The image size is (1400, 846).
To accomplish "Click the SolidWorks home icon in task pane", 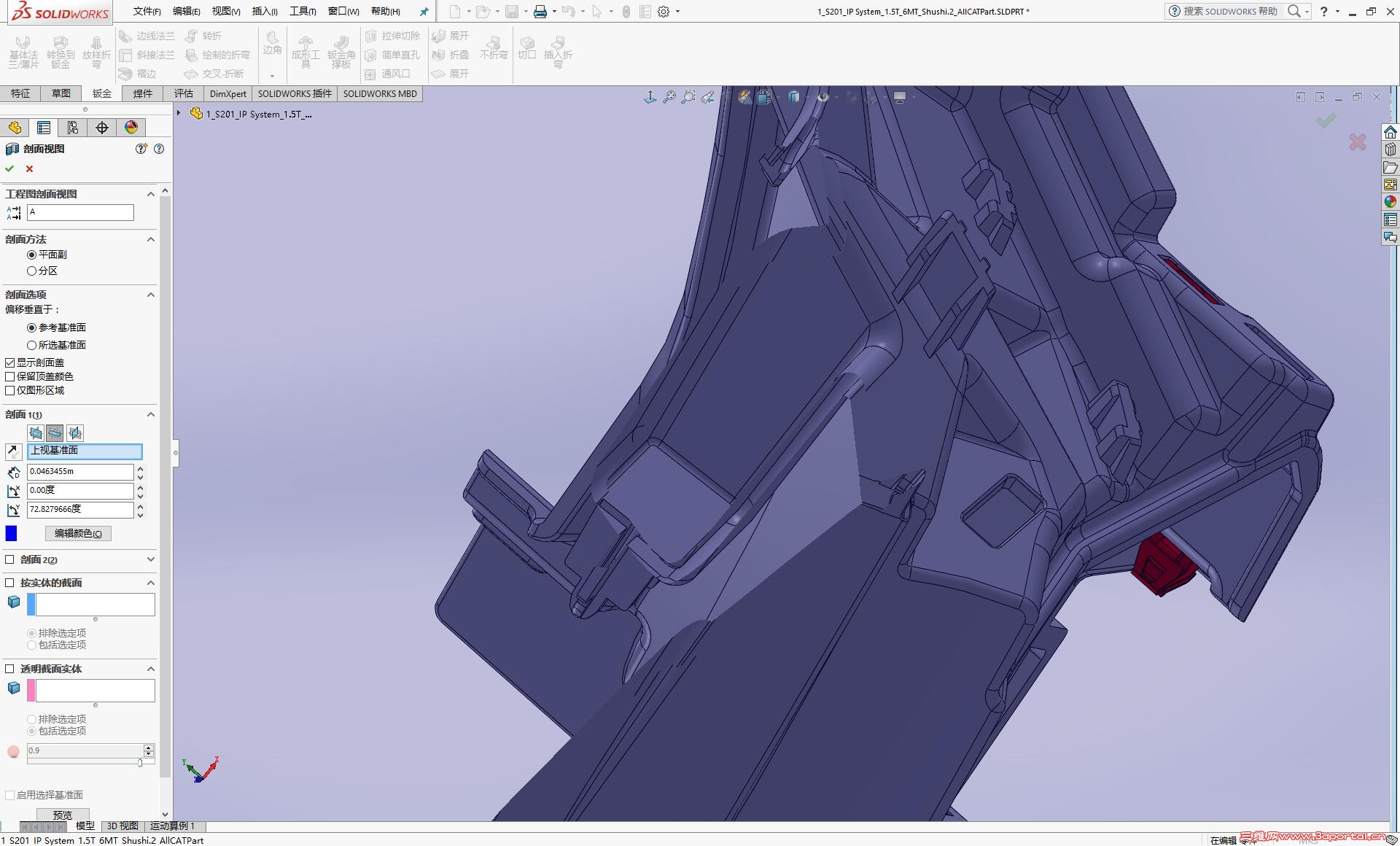I will pos(1390,132).
